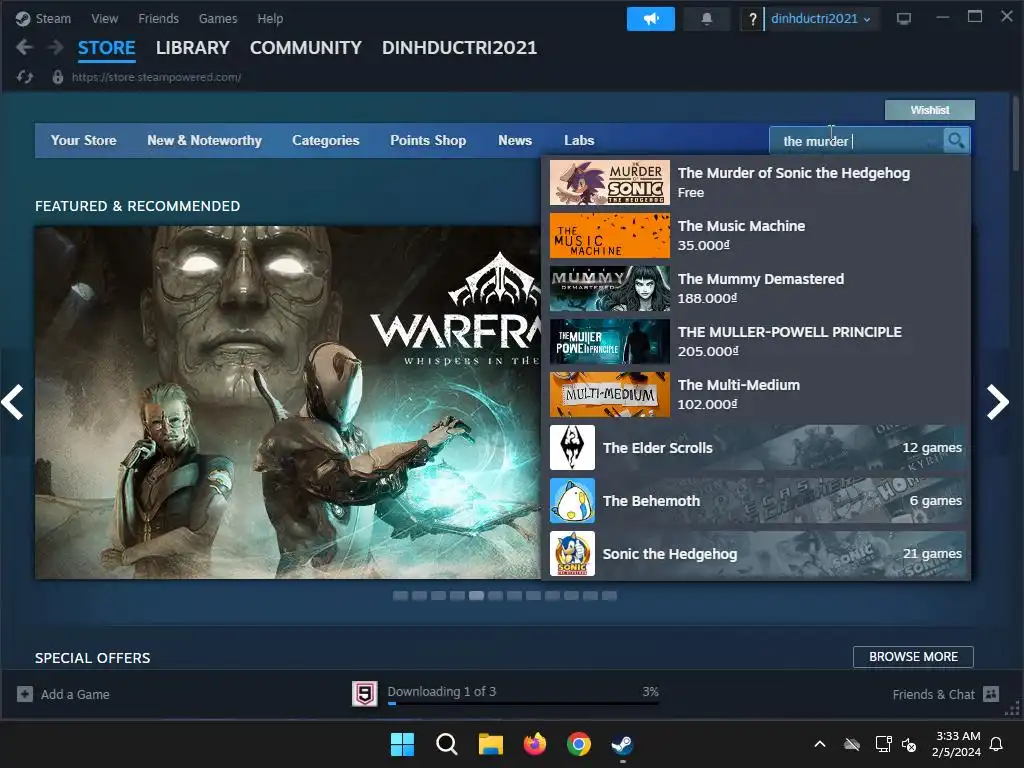Click into the store search field
This screenshot has width=1024, height=768.
pos(856,140)
